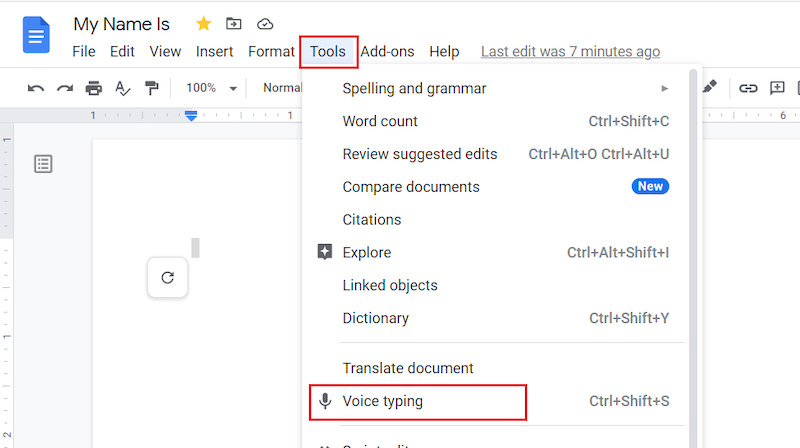Redo the last action
Image resolution: width=800 pixels, height=448 pixels.
tap(65, 88)
